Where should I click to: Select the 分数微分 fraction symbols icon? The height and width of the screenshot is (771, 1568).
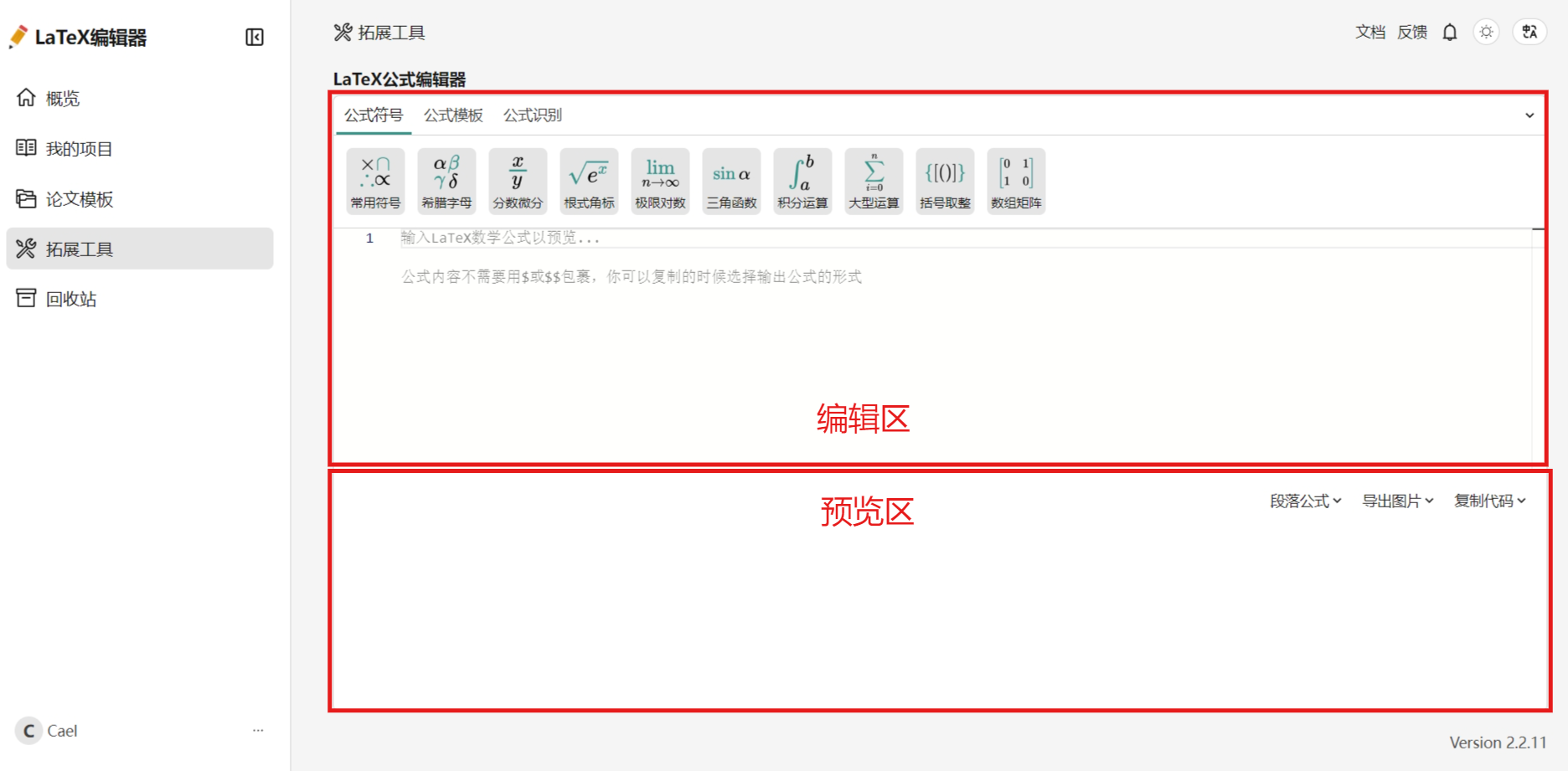(x=518, y=181)
